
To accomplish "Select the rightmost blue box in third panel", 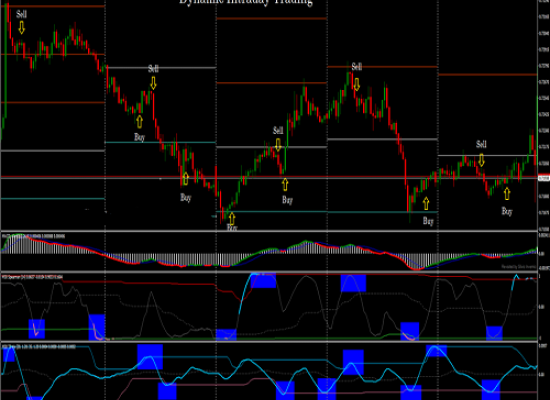I will pos(494,333).
